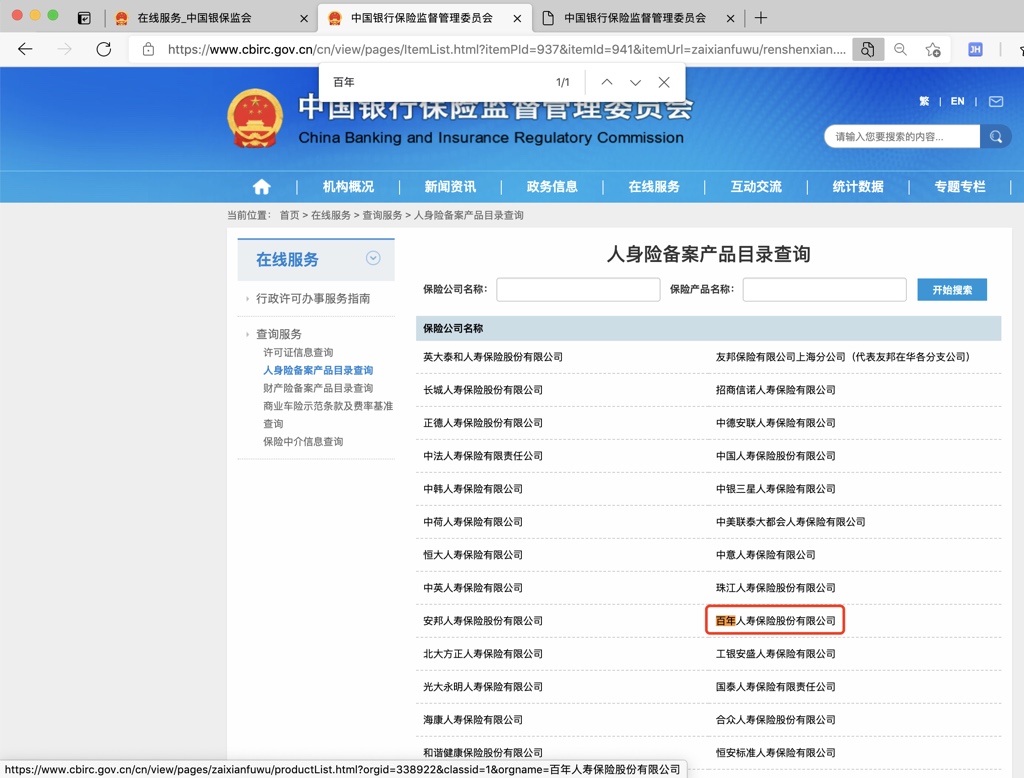This screenshot has height=778, width=1024.
Task: Reload the page with the refresh icon
Action: (x=103, y=49)
